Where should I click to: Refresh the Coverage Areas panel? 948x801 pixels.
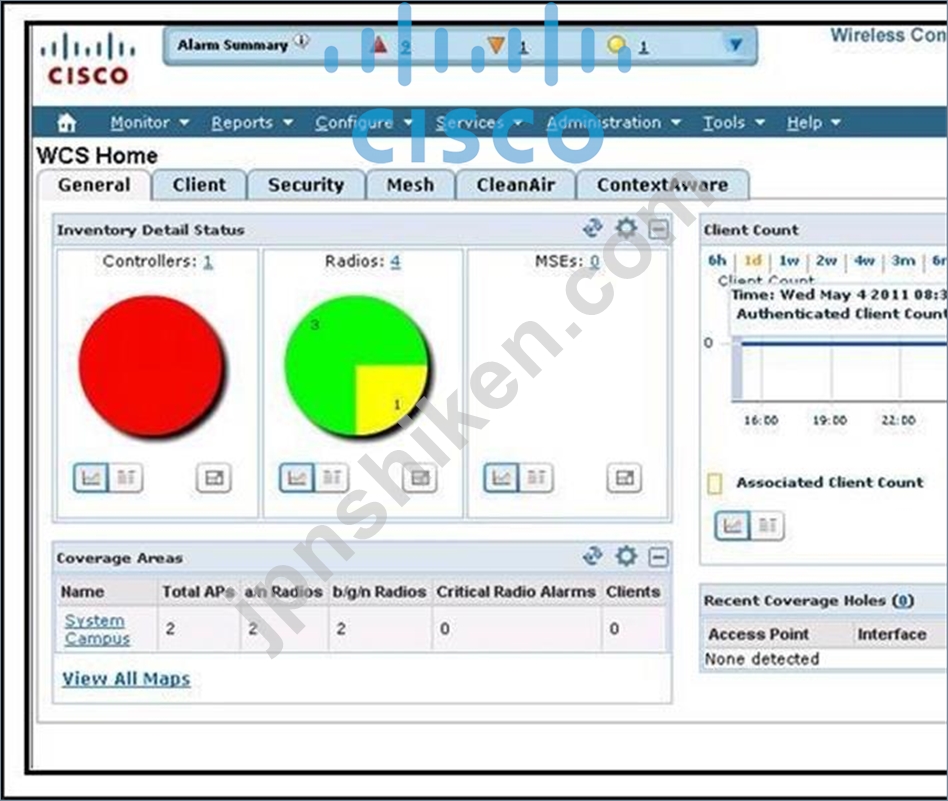click(x=592, y=556)
